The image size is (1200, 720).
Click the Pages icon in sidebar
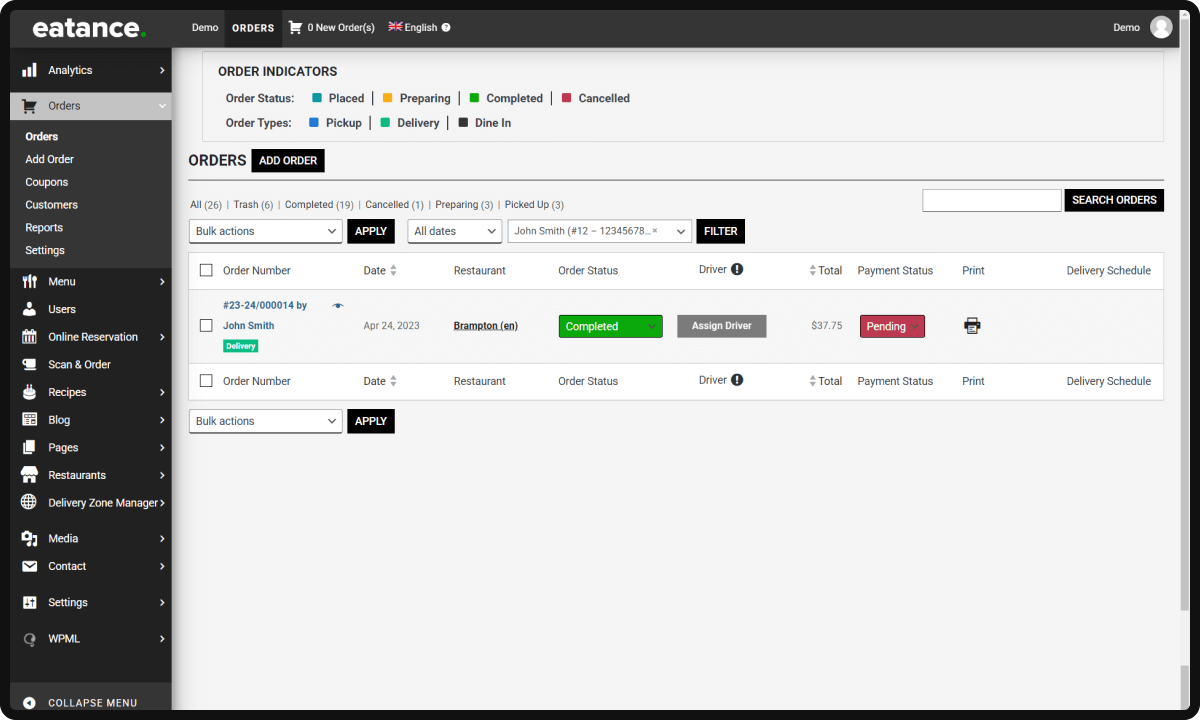29,448
